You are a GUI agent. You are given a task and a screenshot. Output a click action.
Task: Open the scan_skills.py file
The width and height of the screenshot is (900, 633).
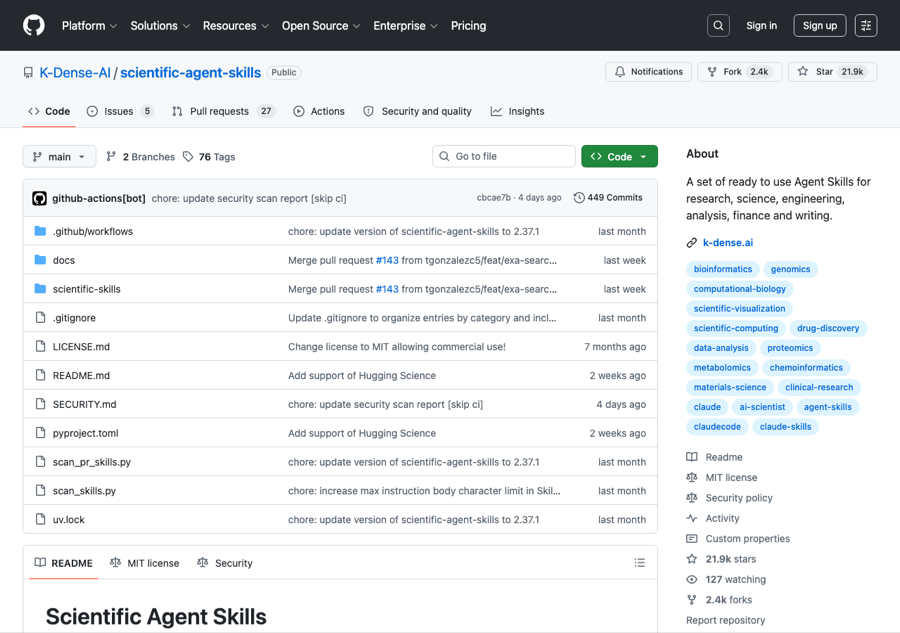[84, 491]
